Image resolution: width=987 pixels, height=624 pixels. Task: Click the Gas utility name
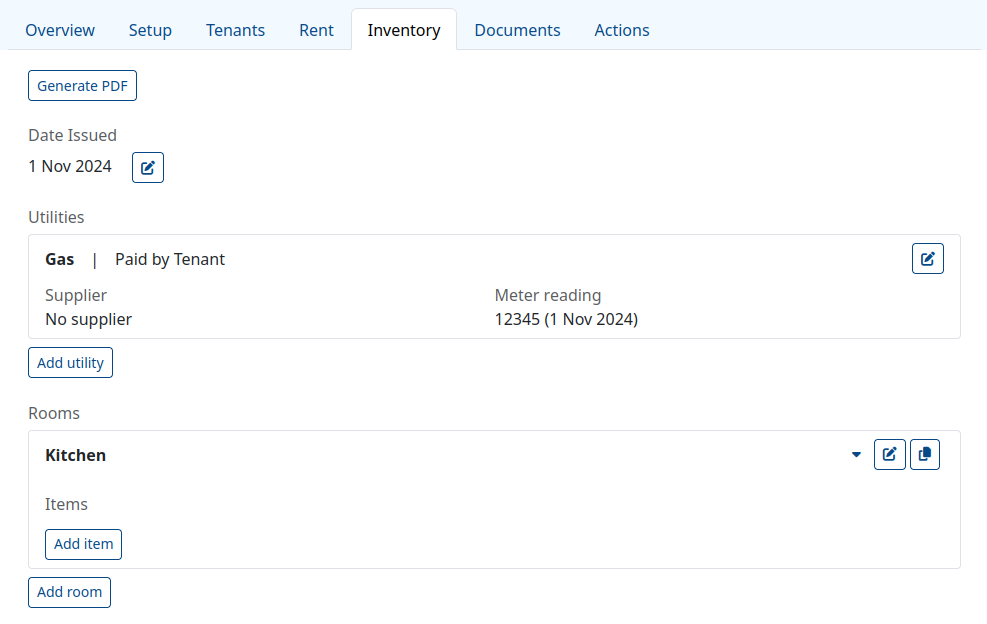[60, 259]
